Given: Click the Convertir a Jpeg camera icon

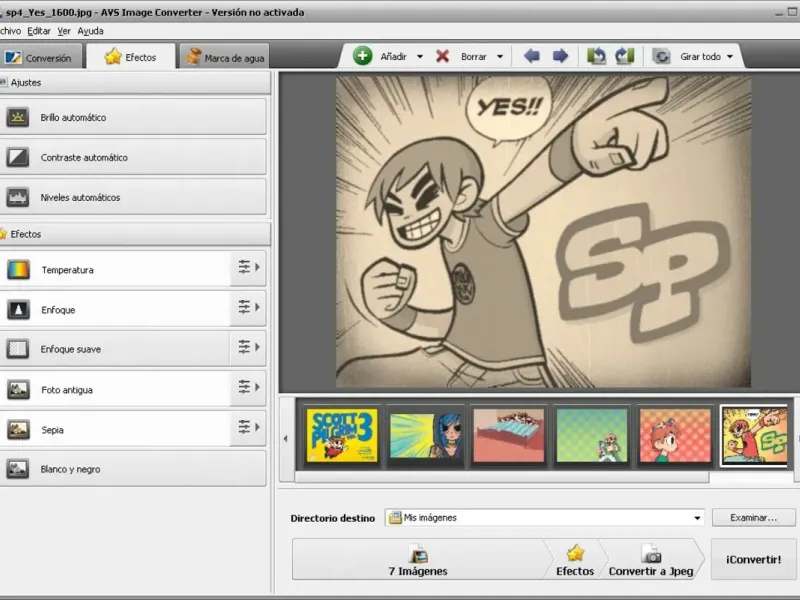Looking at the screenshot, I should [651, 554].
